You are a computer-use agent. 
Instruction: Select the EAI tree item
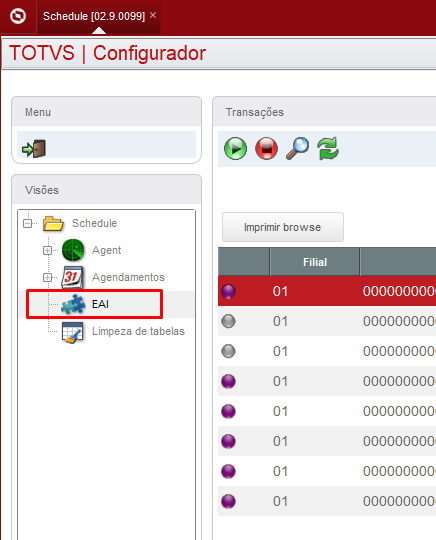pos(100,304)
